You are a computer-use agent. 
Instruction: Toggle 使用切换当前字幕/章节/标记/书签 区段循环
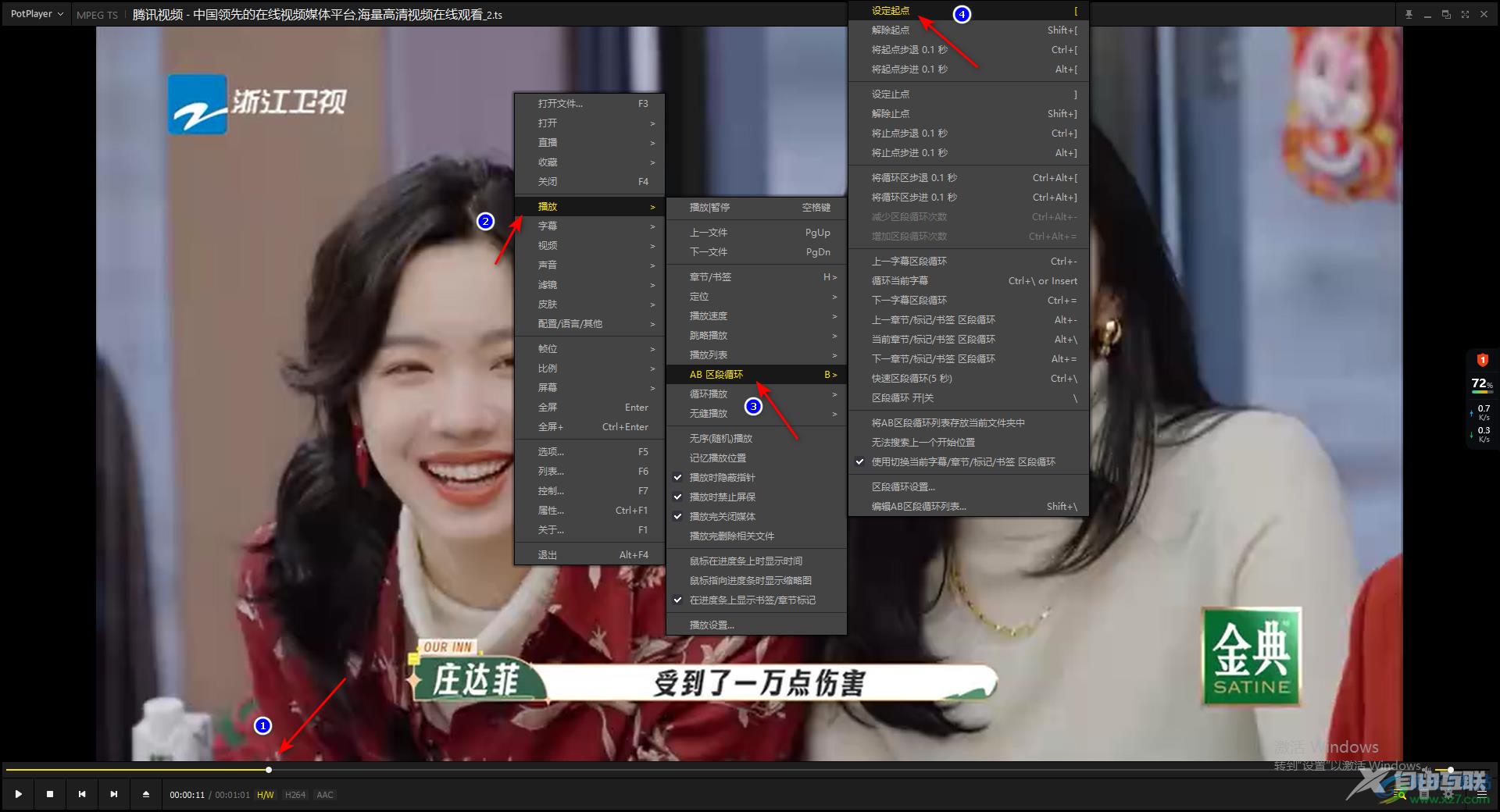(969, 461)
